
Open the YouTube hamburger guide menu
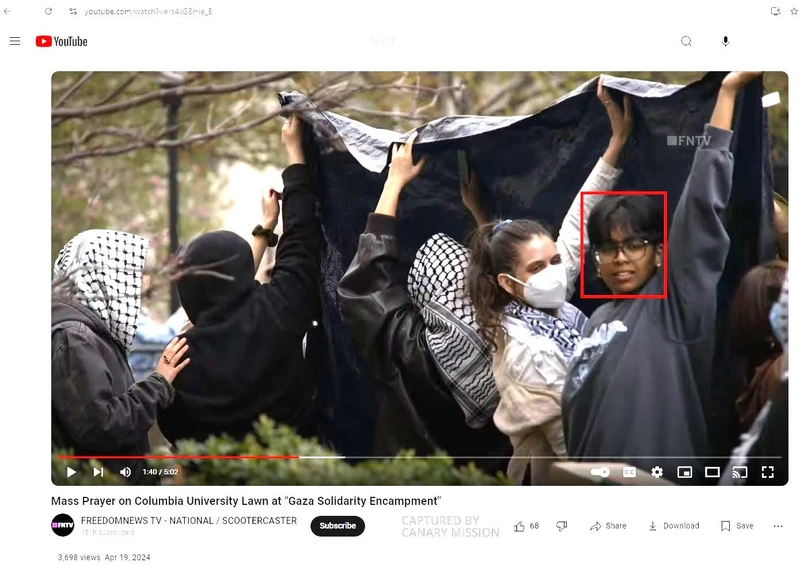point(15,41)
